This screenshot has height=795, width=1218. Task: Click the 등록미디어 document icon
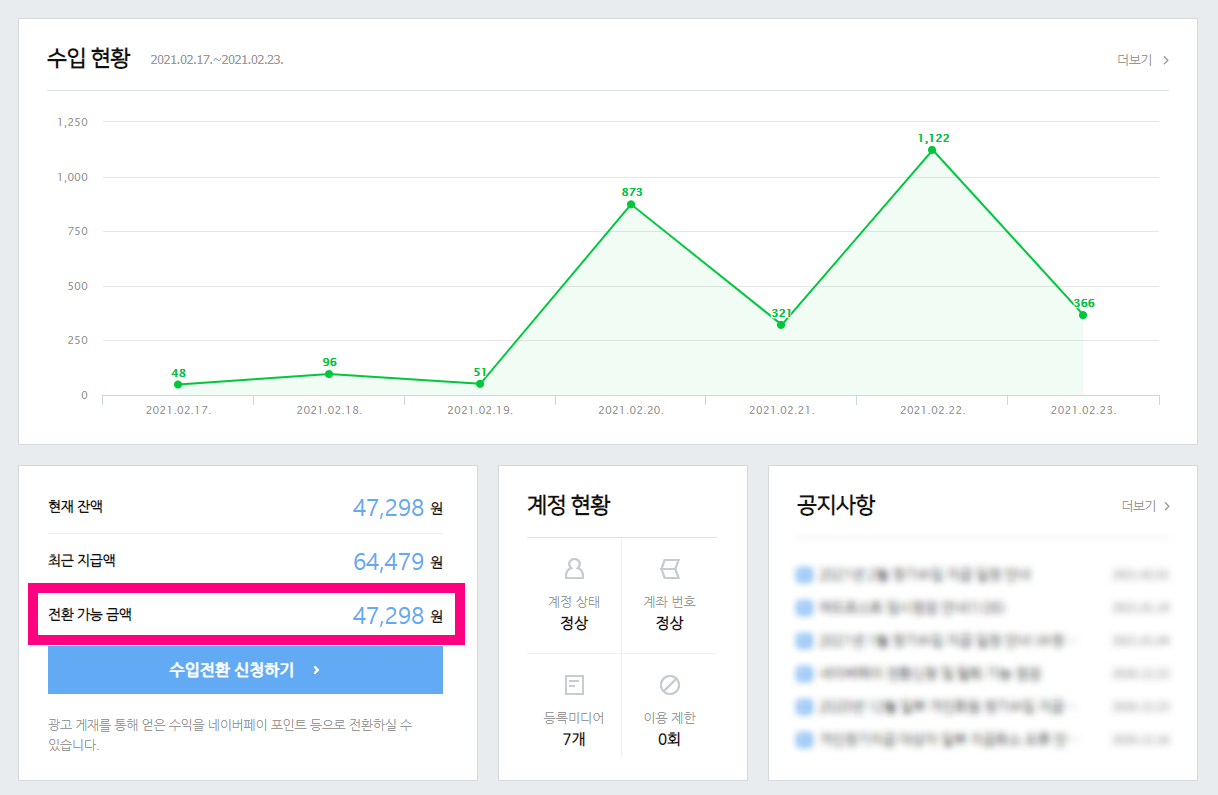pyautogui.click(x=574, y=685)
